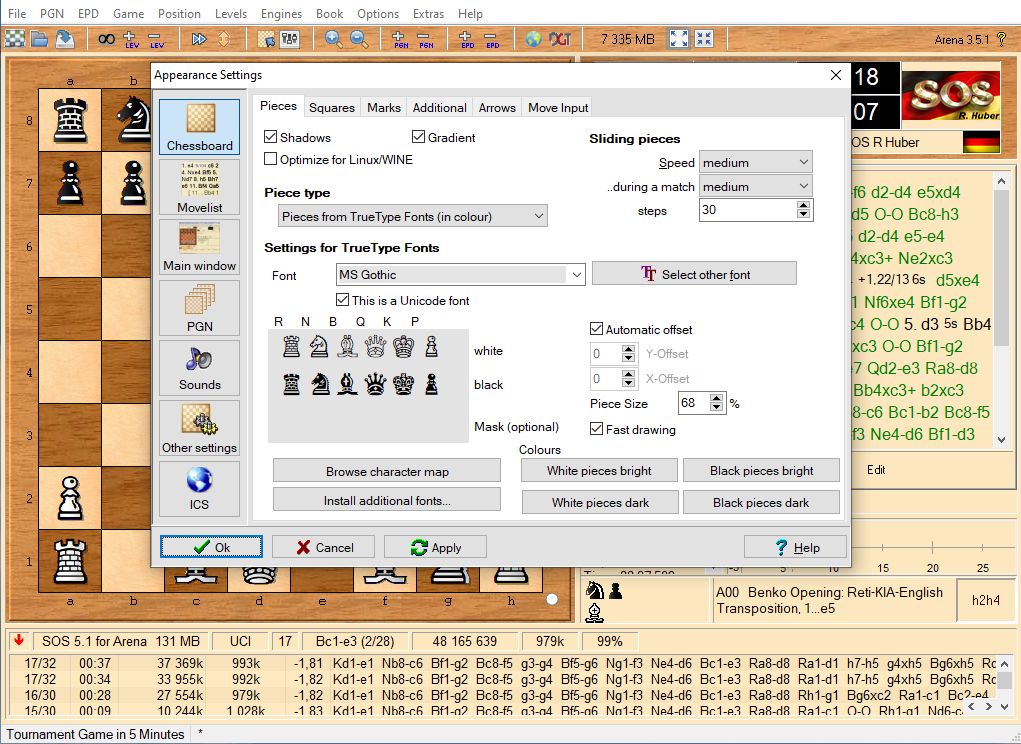
Task: Open the Font dropdown showing MS Gothic
Action: coord(460,275)
